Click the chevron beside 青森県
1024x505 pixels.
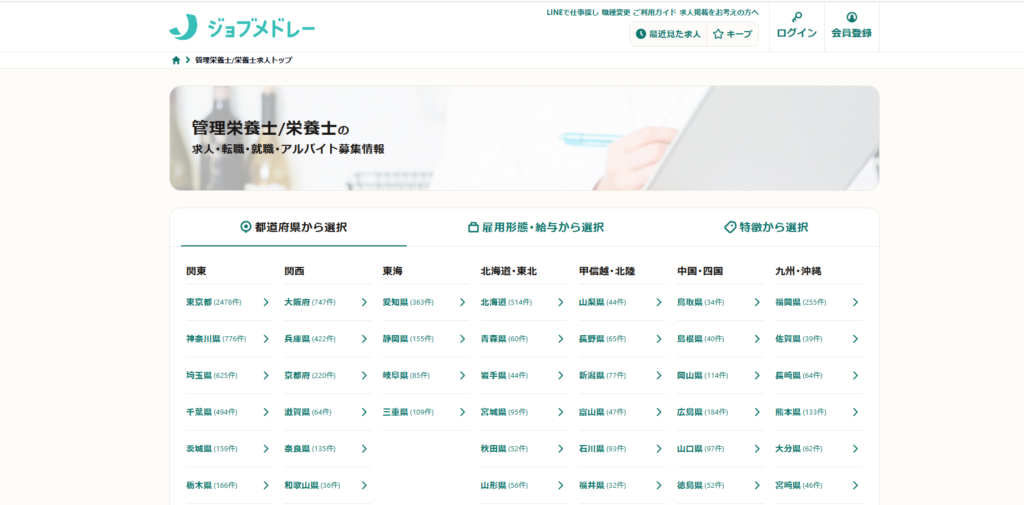pyautogui.click(x=561, y=338)
